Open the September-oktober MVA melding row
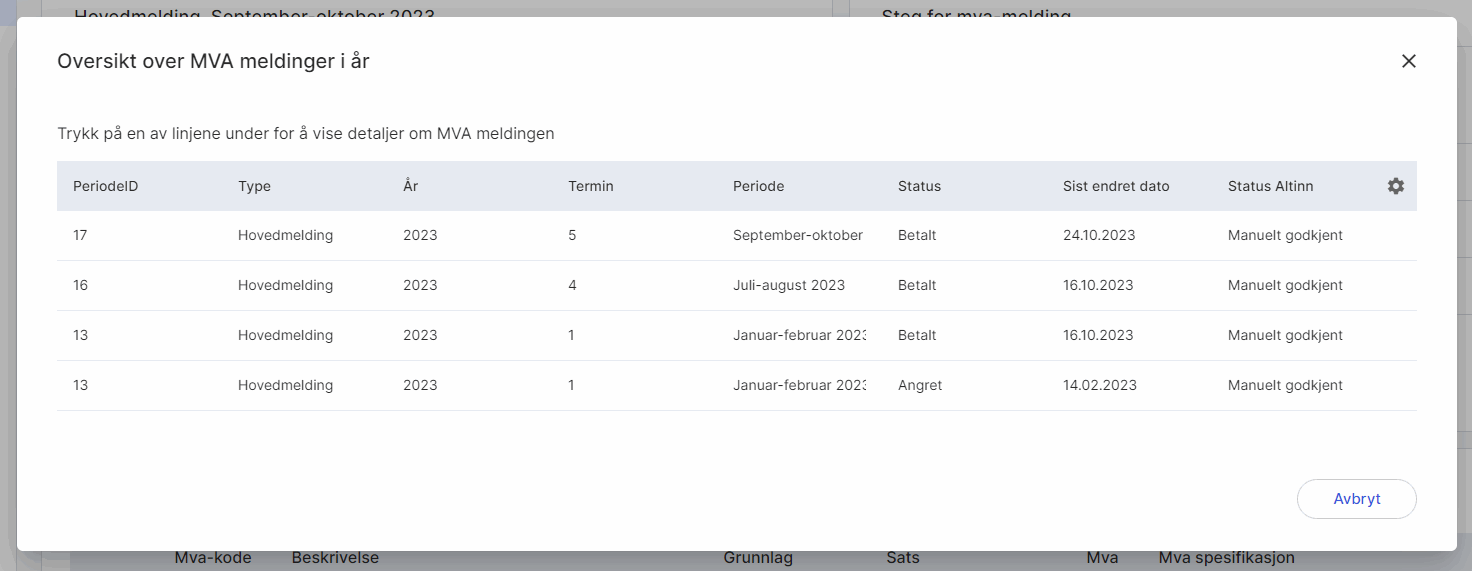Viewport: 1472px width, 571px height. pyautogui.click(x=797, y=236)
